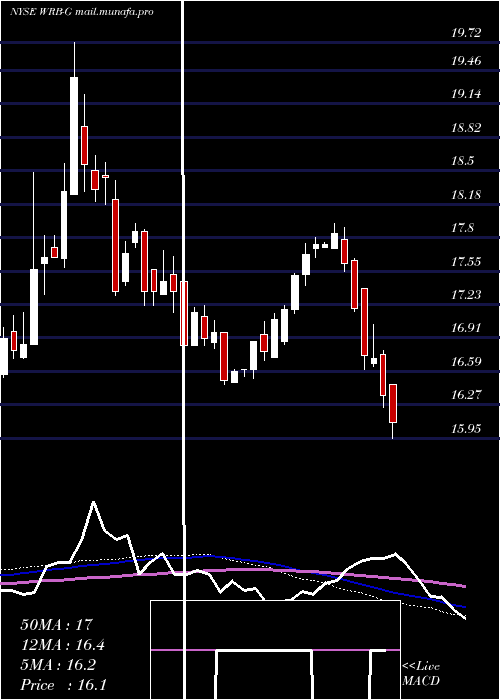Click the NYSE WRB-G mail.munafa.pro chart title
The width and height of the screenshot is (500, 700).
tap(82, 12)
